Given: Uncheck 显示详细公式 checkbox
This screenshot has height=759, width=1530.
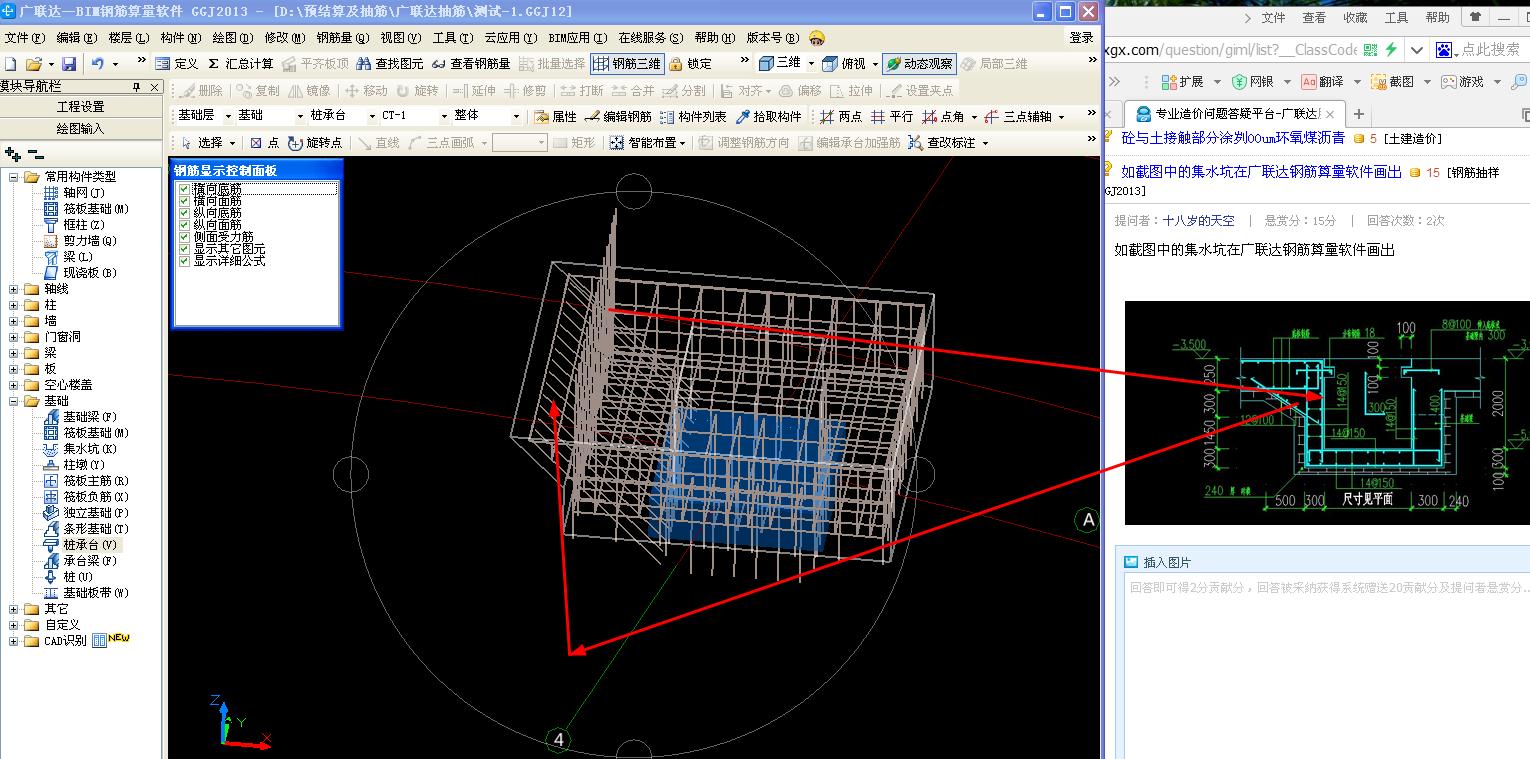Looking at the screenshot, I should tap(184, 261).
